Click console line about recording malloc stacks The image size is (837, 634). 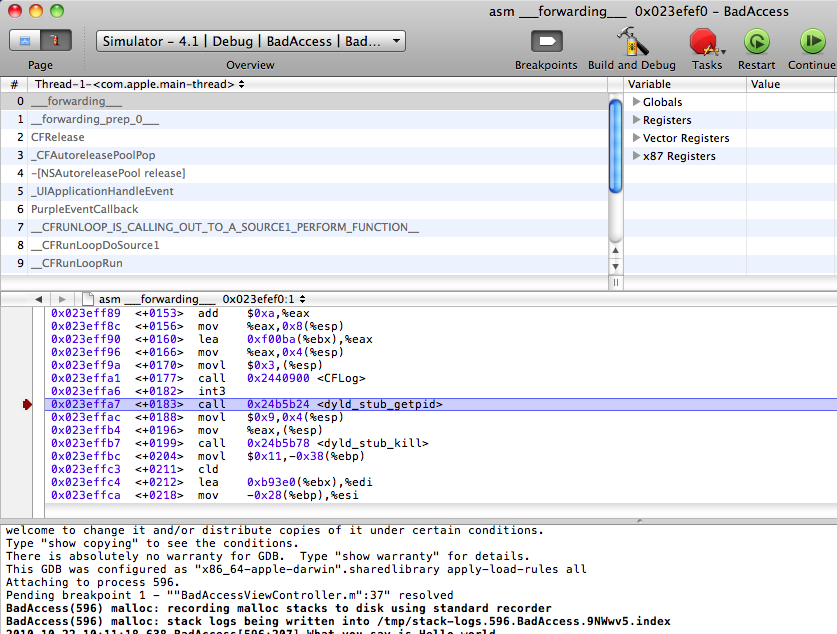click(279, 608)
